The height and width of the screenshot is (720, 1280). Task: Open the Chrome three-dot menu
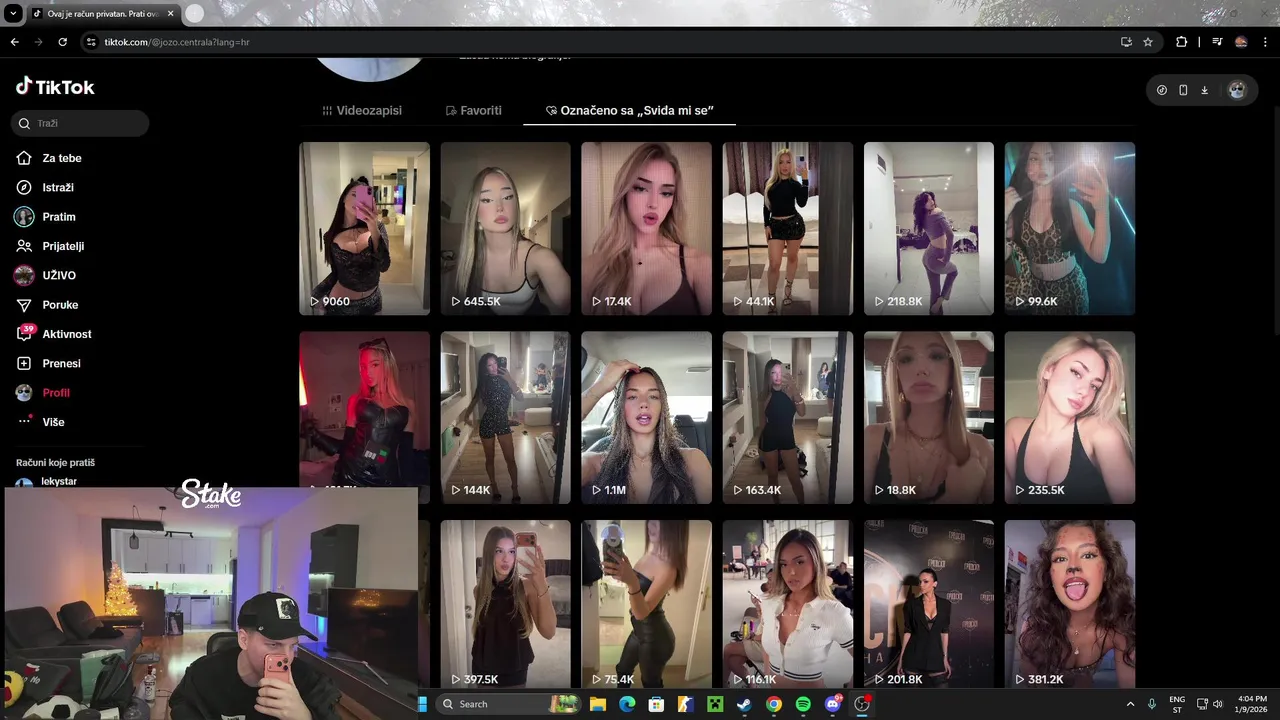point(1265,42)
